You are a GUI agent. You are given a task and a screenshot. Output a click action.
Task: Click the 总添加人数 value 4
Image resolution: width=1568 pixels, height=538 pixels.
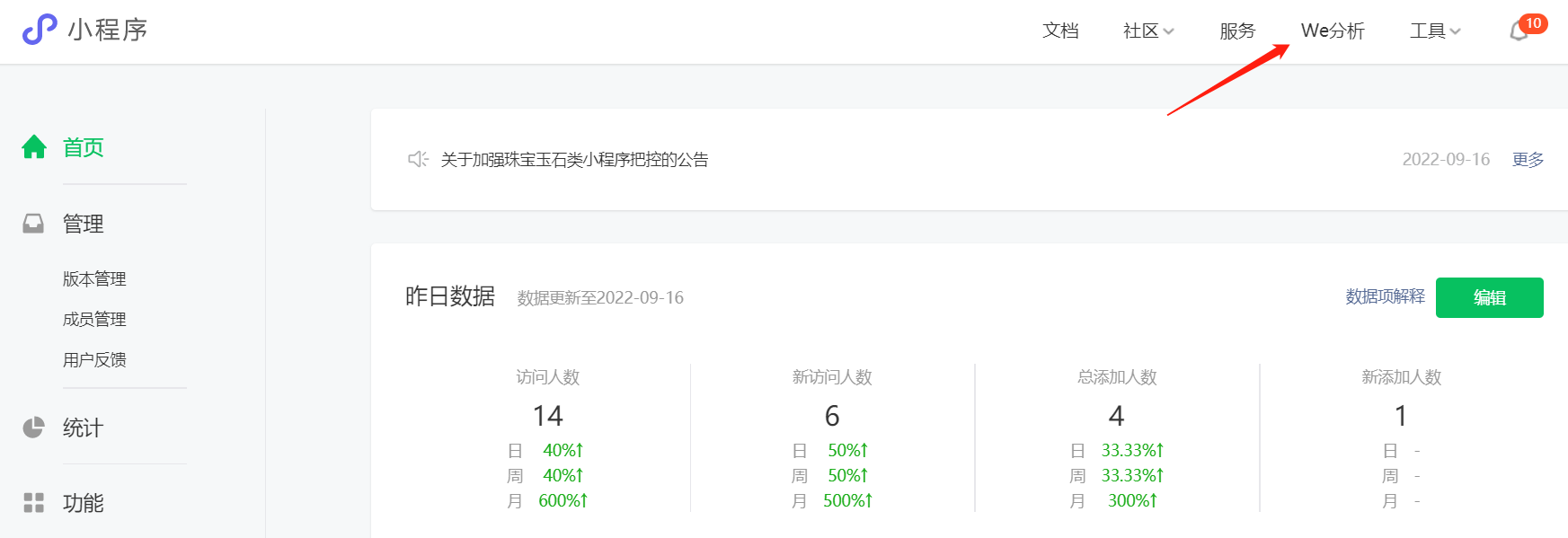pos(1116,416)
